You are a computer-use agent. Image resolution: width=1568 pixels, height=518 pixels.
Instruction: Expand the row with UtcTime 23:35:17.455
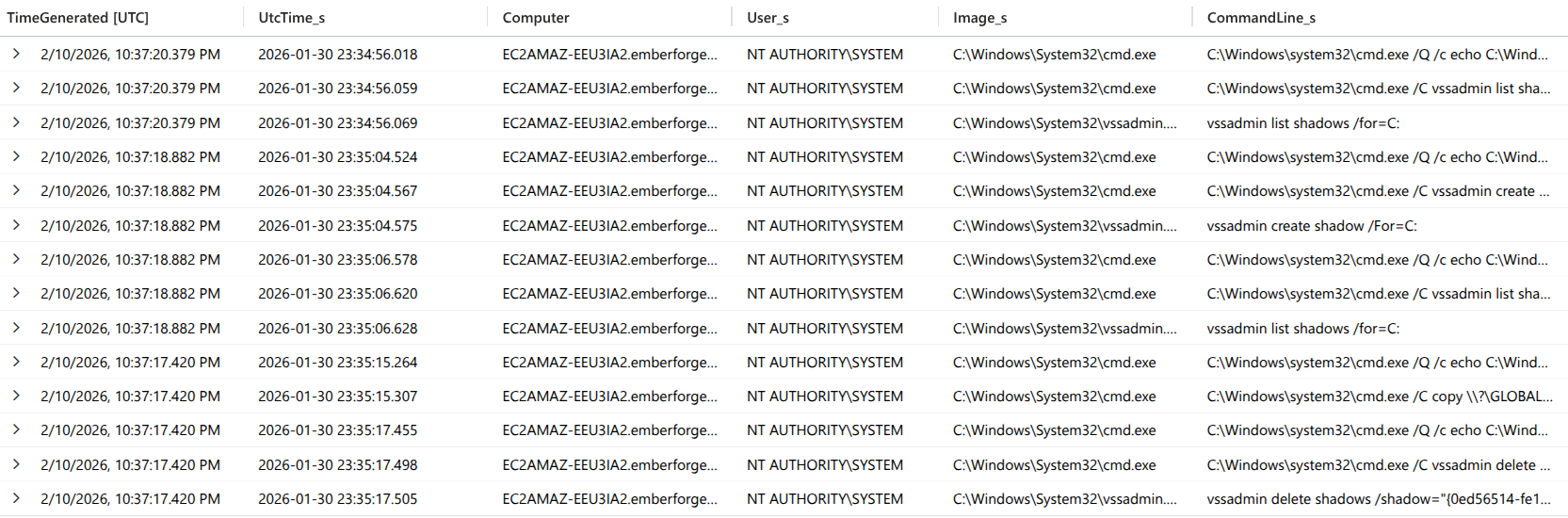16,429
